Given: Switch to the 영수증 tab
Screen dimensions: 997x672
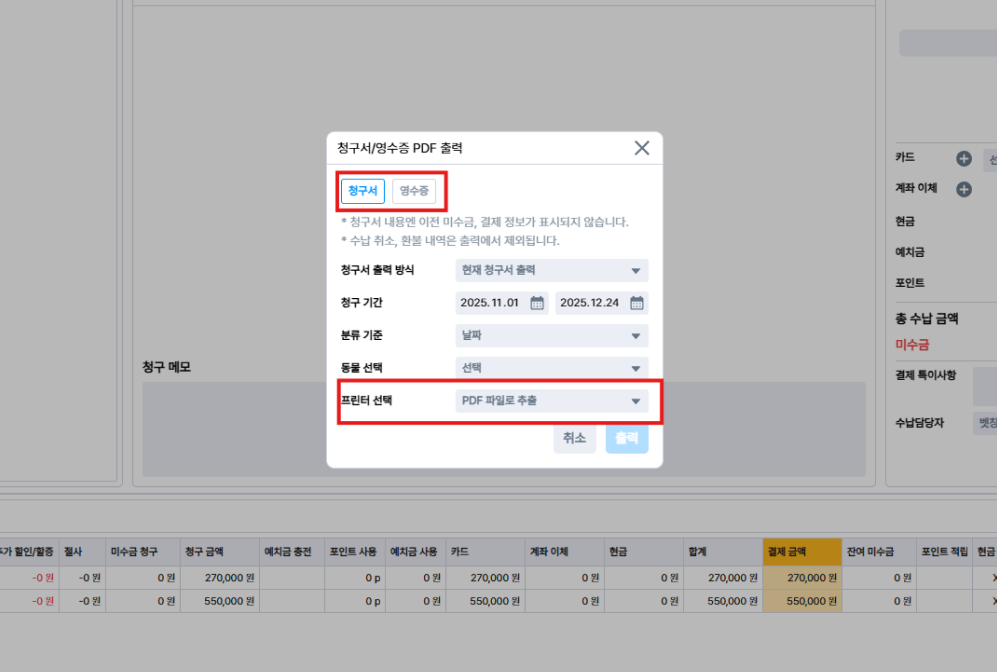Looking at the screenshot, I should 414,191.
